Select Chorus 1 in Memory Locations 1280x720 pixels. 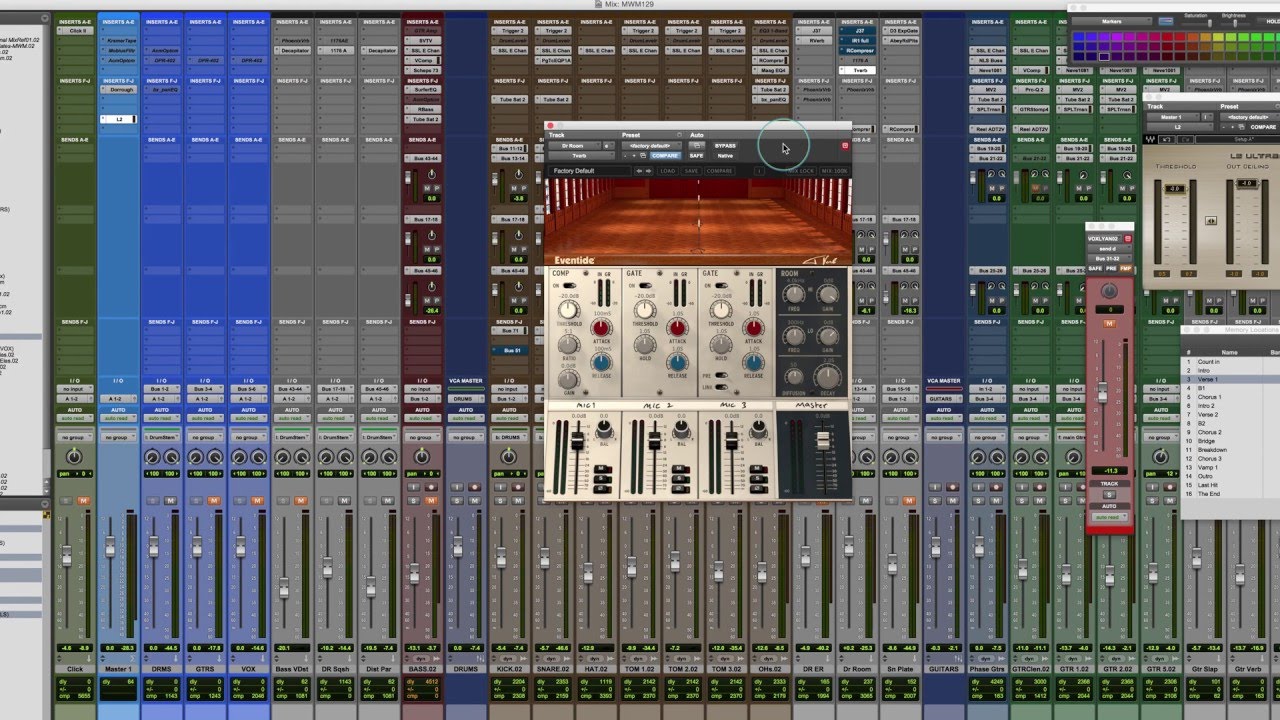(x=1210, y=397)
